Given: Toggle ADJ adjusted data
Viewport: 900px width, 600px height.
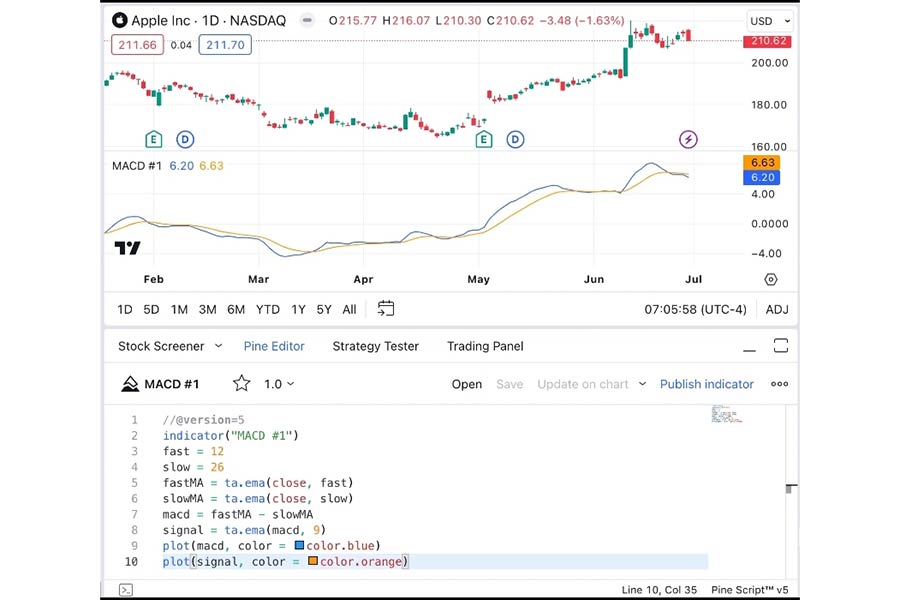Looking at the screenshot, I should [x=777, y=309].
